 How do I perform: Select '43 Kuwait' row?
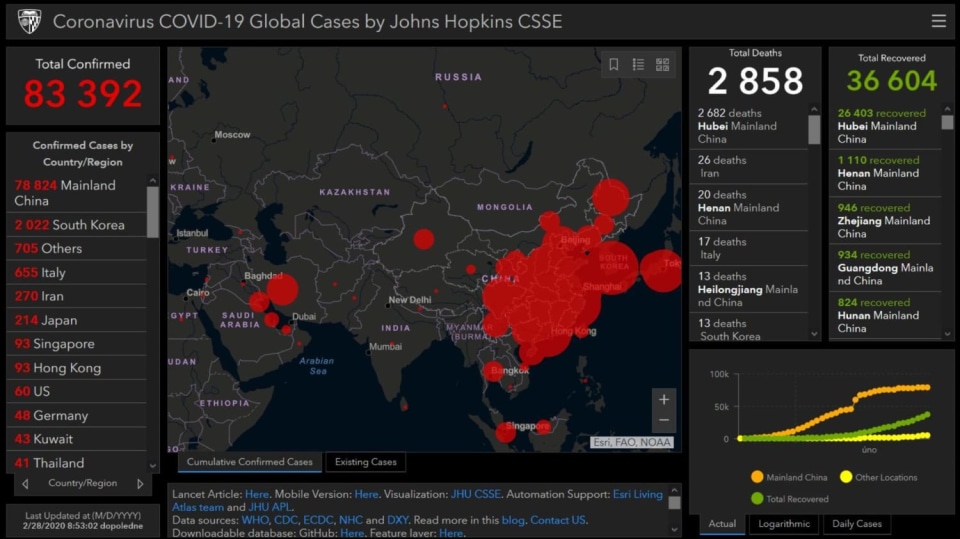coord(77,439)
